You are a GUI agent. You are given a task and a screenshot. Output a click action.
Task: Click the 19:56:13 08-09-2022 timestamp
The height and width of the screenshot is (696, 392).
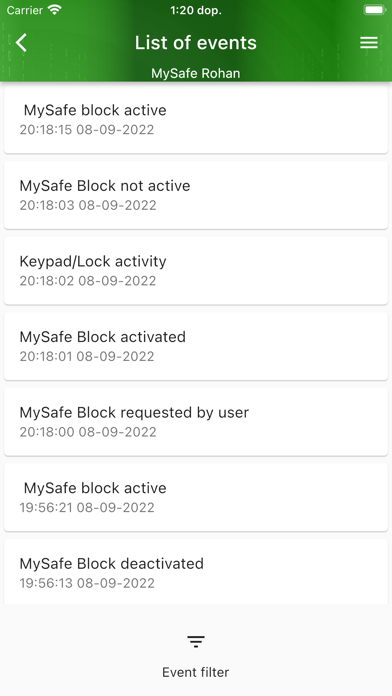pos(87,583)
